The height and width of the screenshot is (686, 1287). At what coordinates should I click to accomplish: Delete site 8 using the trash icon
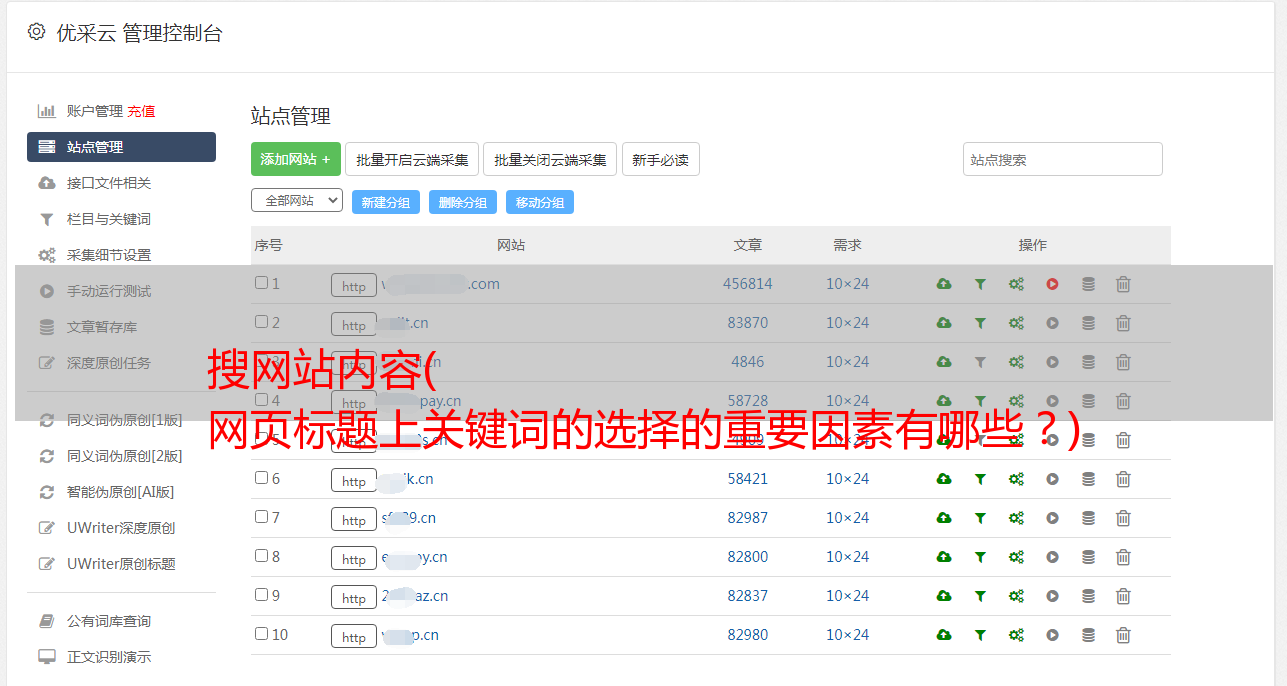[x=1123, y=557]
